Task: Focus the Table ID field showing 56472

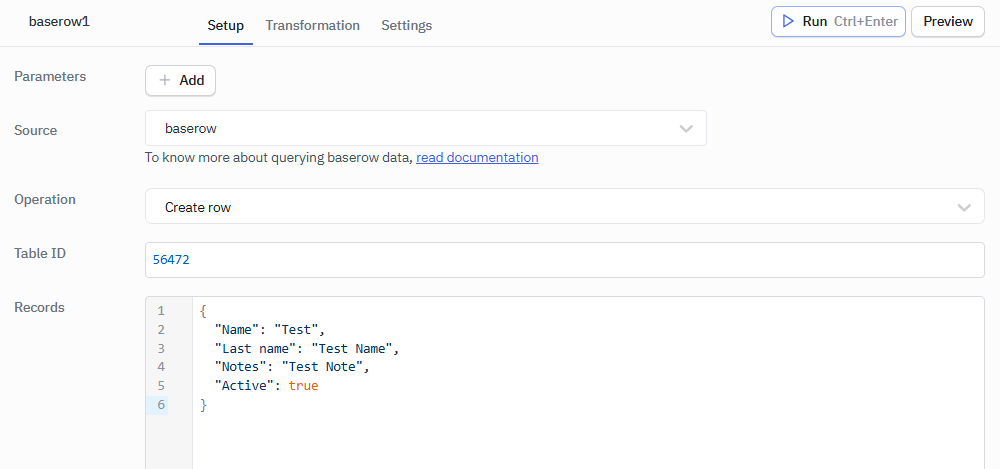Action: click(x=564, y=260)
